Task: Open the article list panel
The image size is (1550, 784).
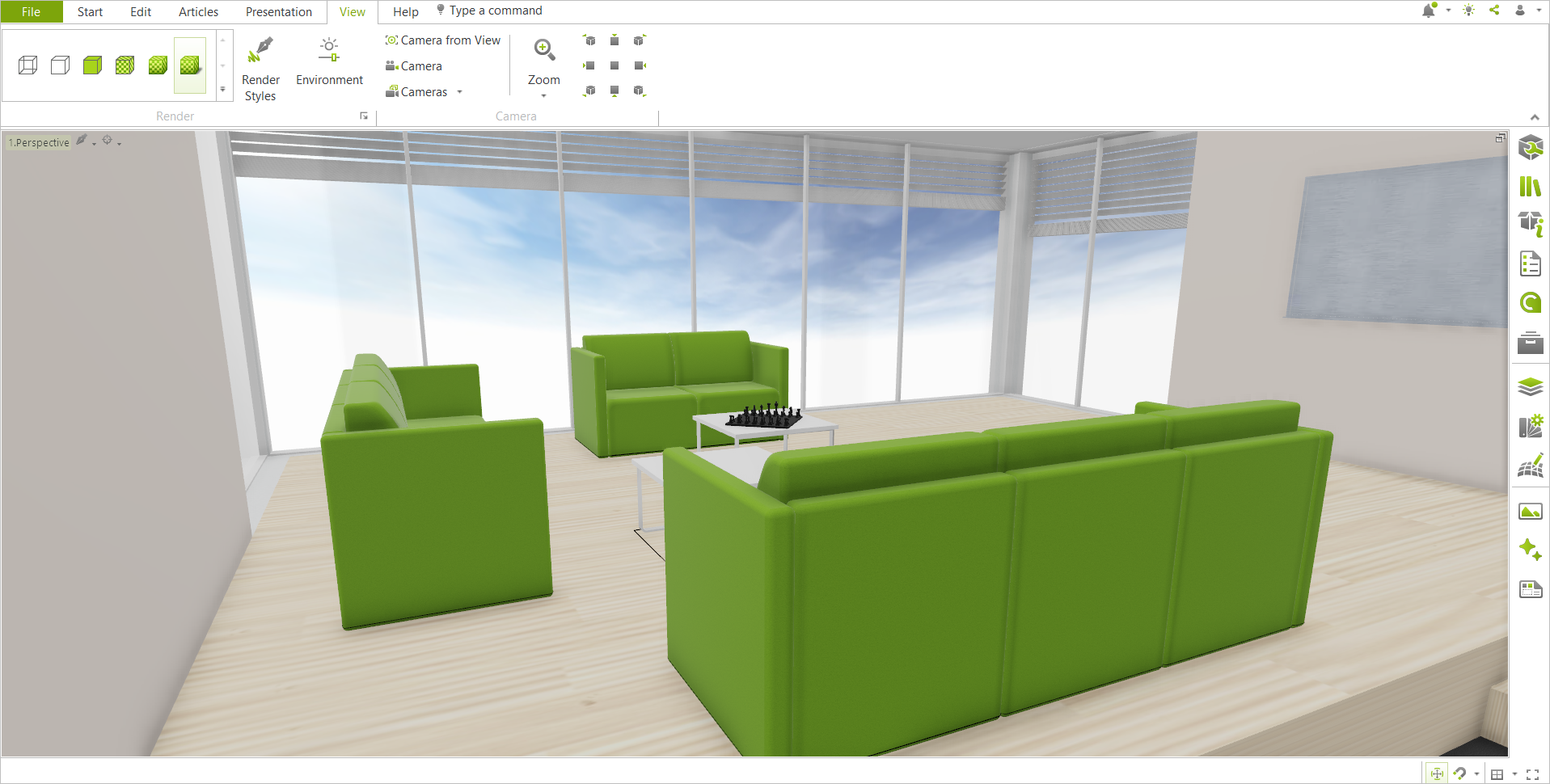Action: click(1531, 263)
